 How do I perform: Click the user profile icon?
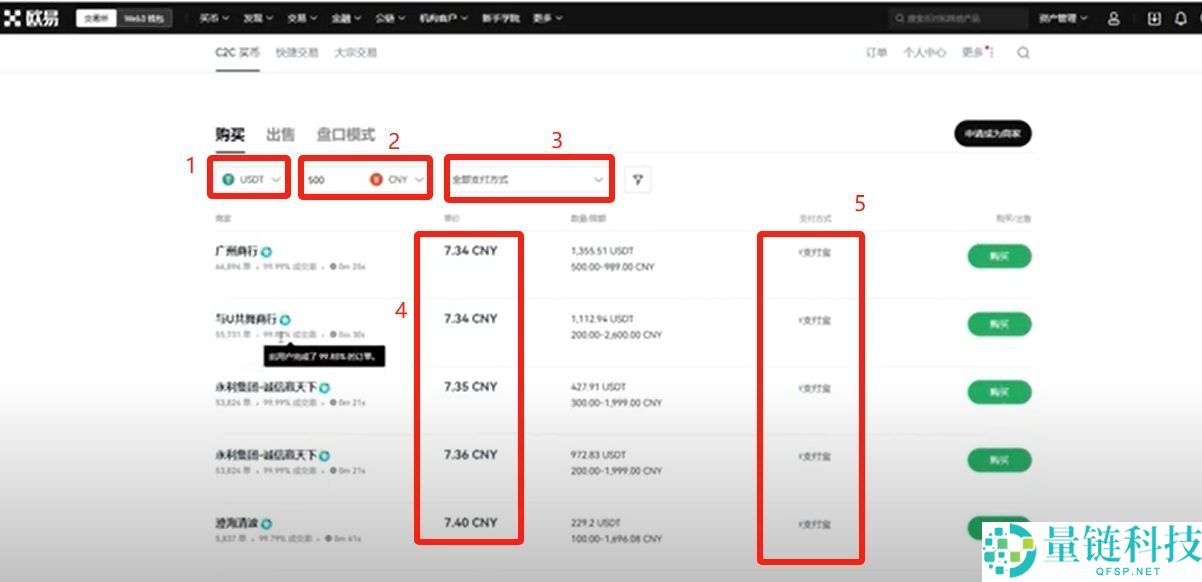(1114, 18)
